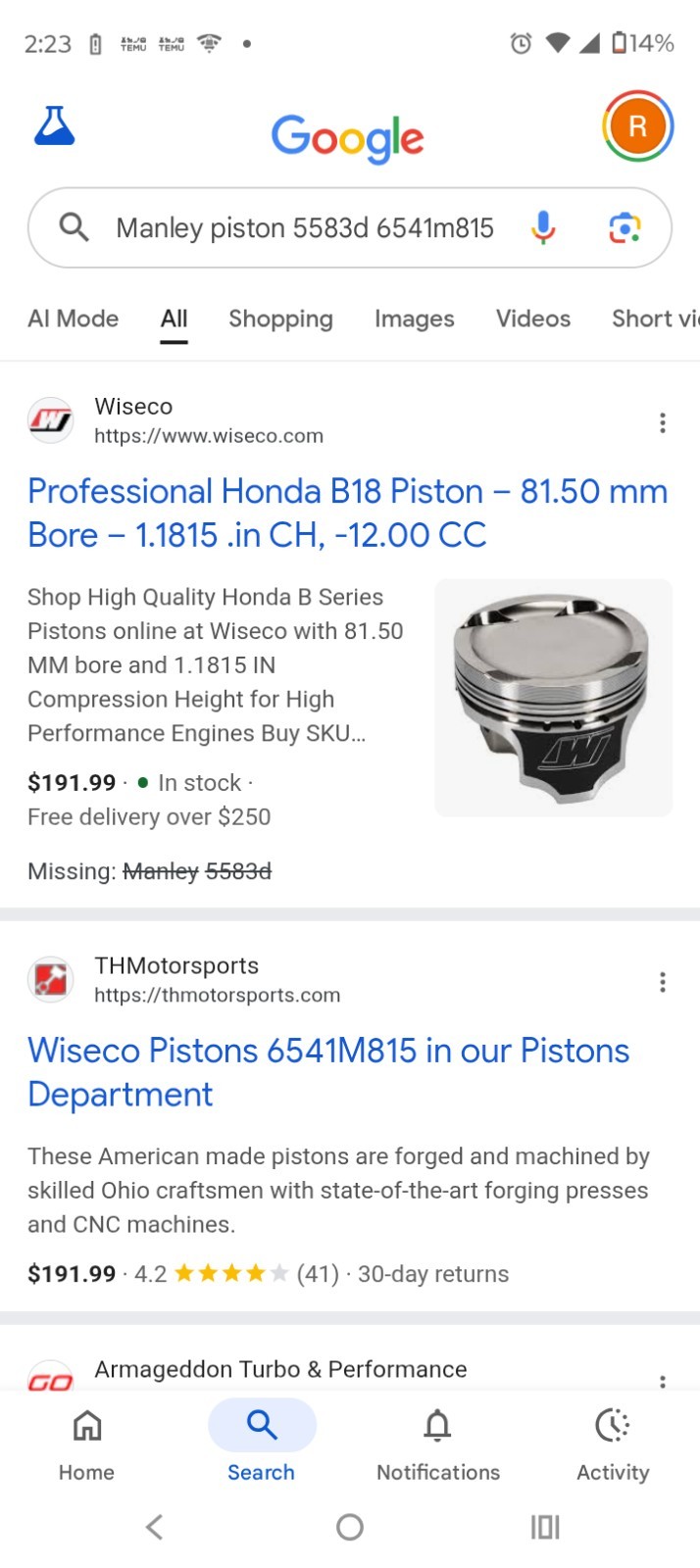Switch to Shopping tab
700x1568 pixels.
(x=280, y=318)
